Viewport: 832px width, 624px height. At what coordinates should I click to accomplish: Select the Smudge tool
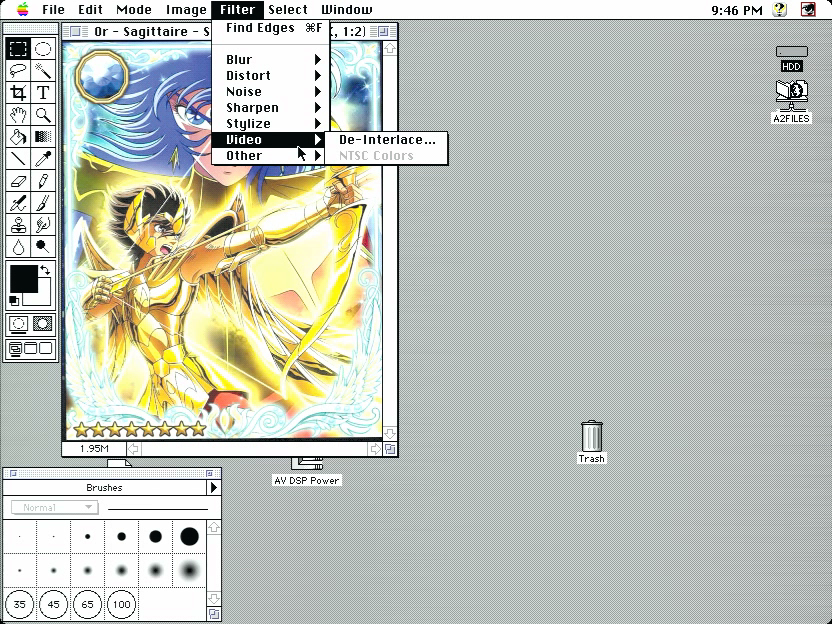point(43,225)
